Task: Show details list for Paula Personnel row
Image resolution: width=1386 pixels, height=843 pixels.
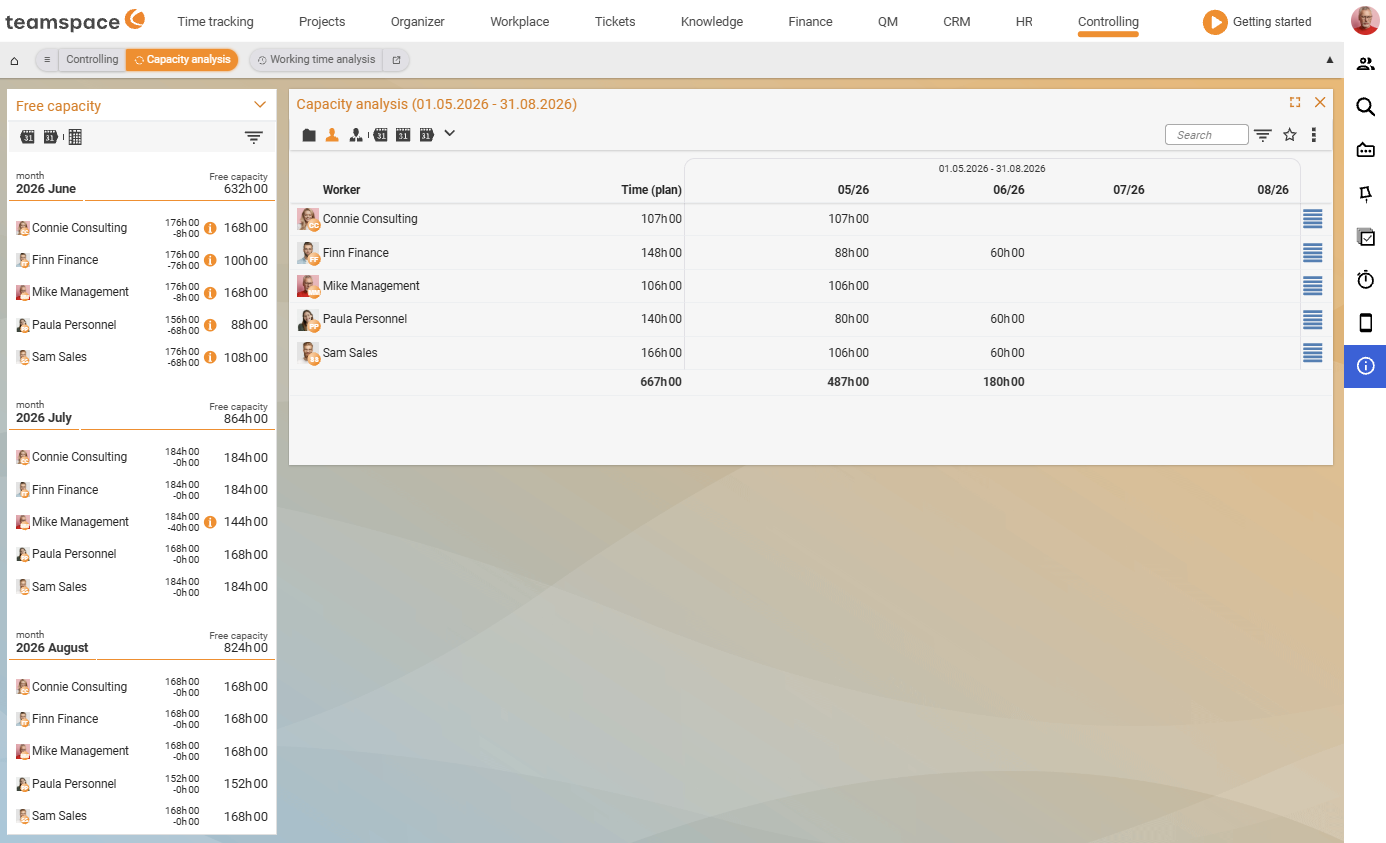Action: click(x=1313, y=320)
